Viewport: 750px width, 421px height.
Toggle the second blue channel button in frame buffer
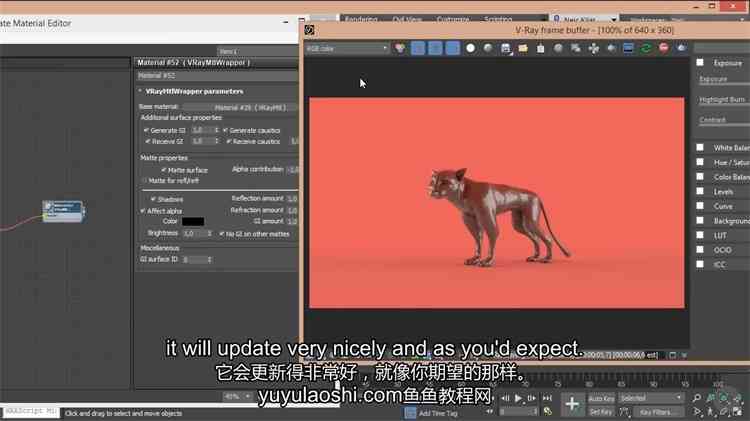(435, 48)
